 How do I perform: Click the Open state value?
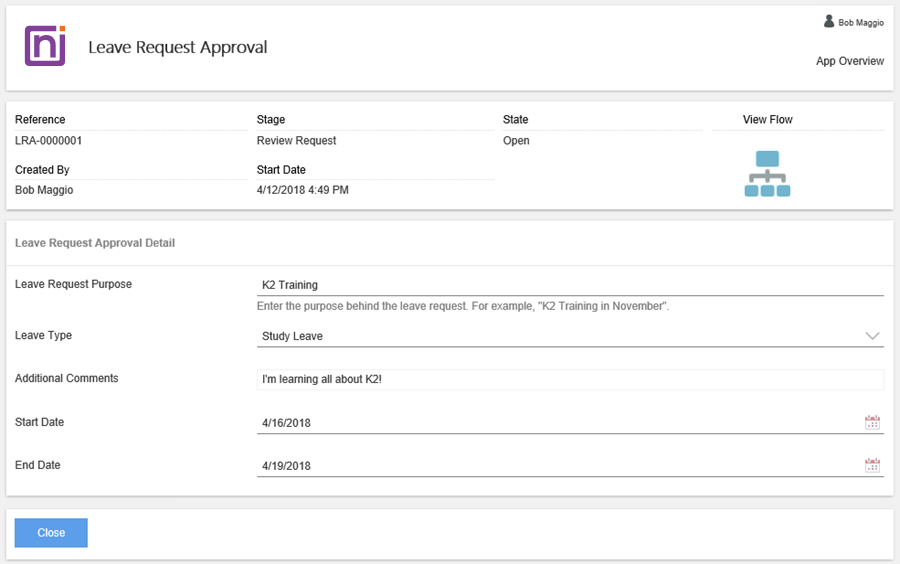click(516, 141)
